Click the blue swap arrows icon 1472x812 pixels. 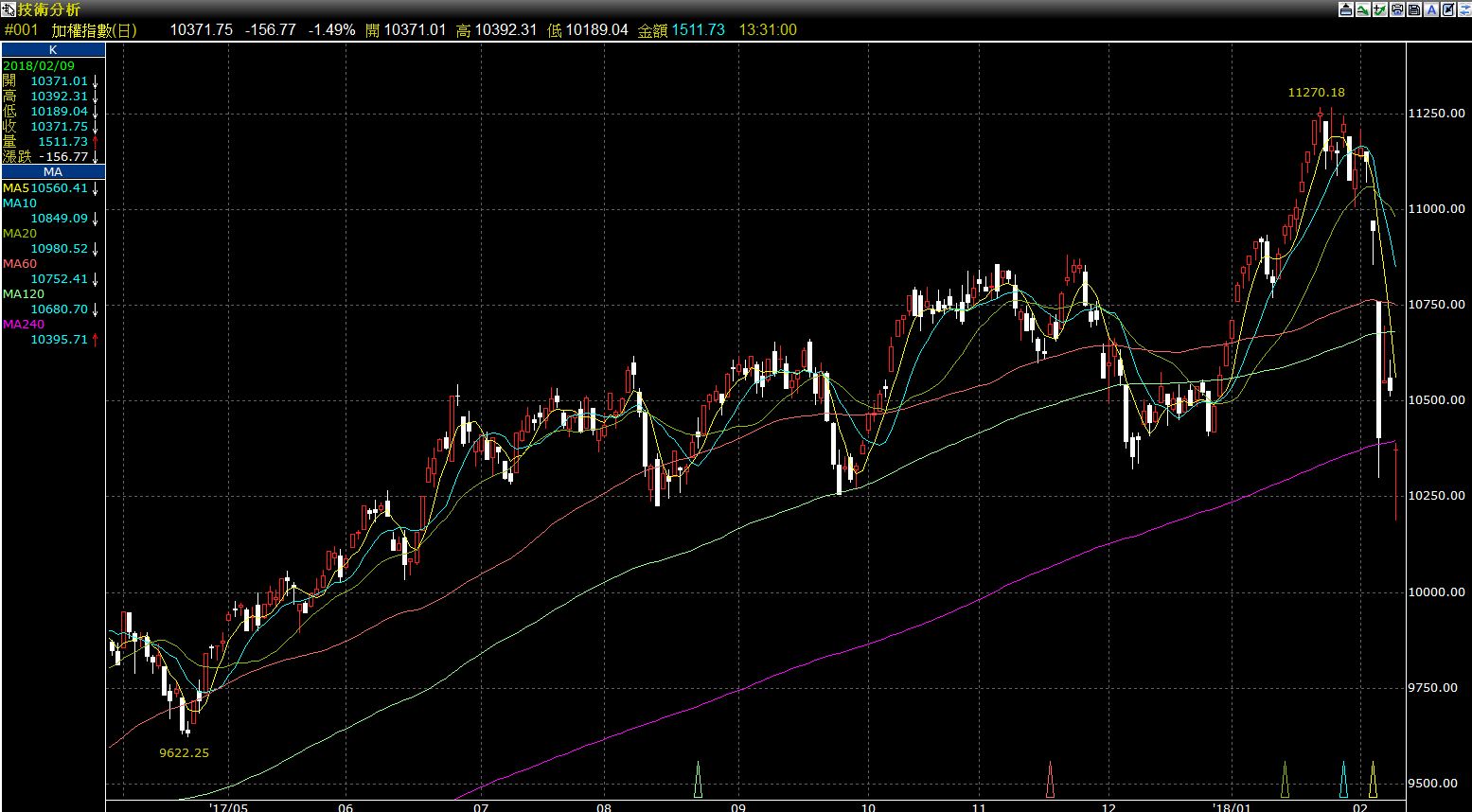(x=1464, y=9)
